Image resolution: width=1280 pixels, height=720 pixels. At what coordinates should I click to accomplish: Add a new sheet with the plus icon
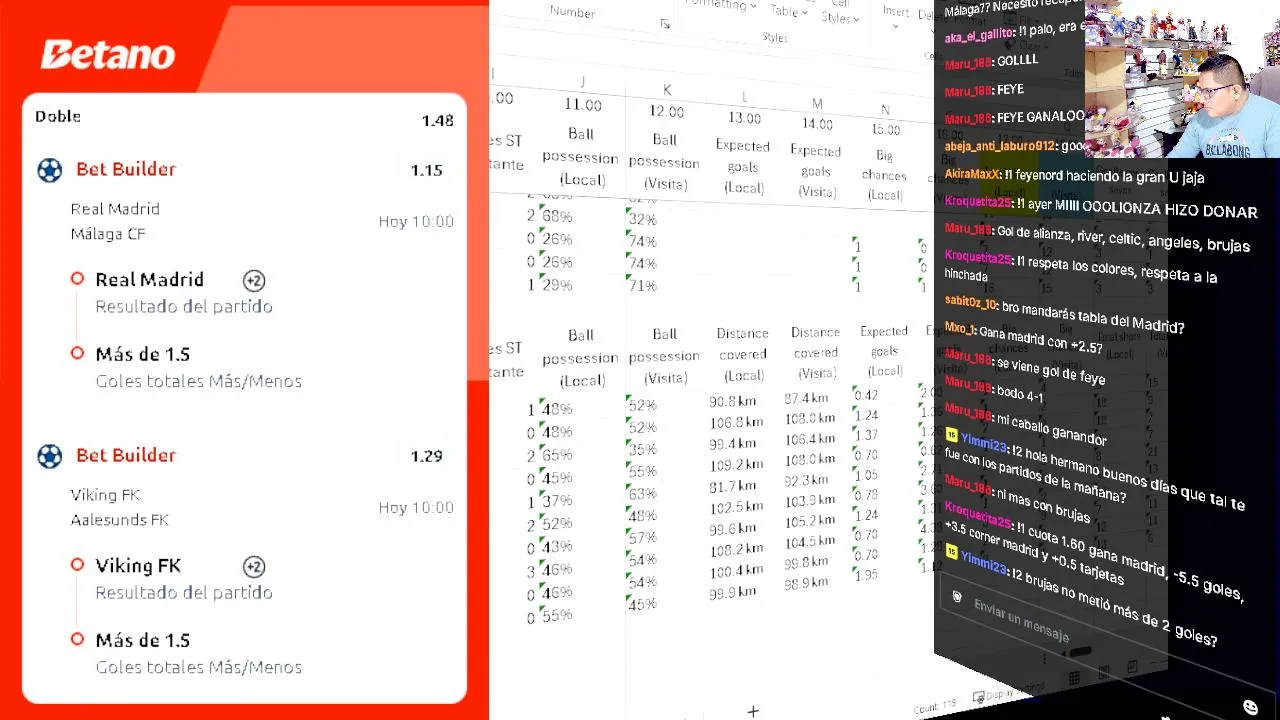tap(753, 711)
